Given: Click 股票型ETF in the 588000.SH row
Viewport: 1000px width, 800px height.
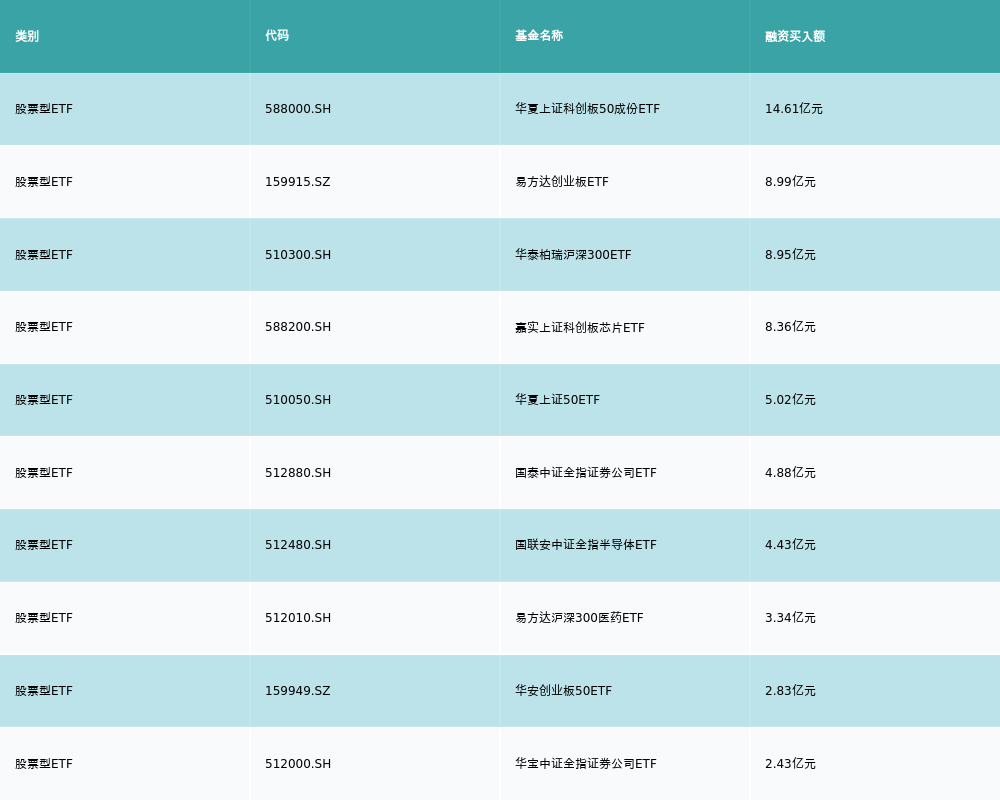Looking at the screenshot, I should click(44, 109).
